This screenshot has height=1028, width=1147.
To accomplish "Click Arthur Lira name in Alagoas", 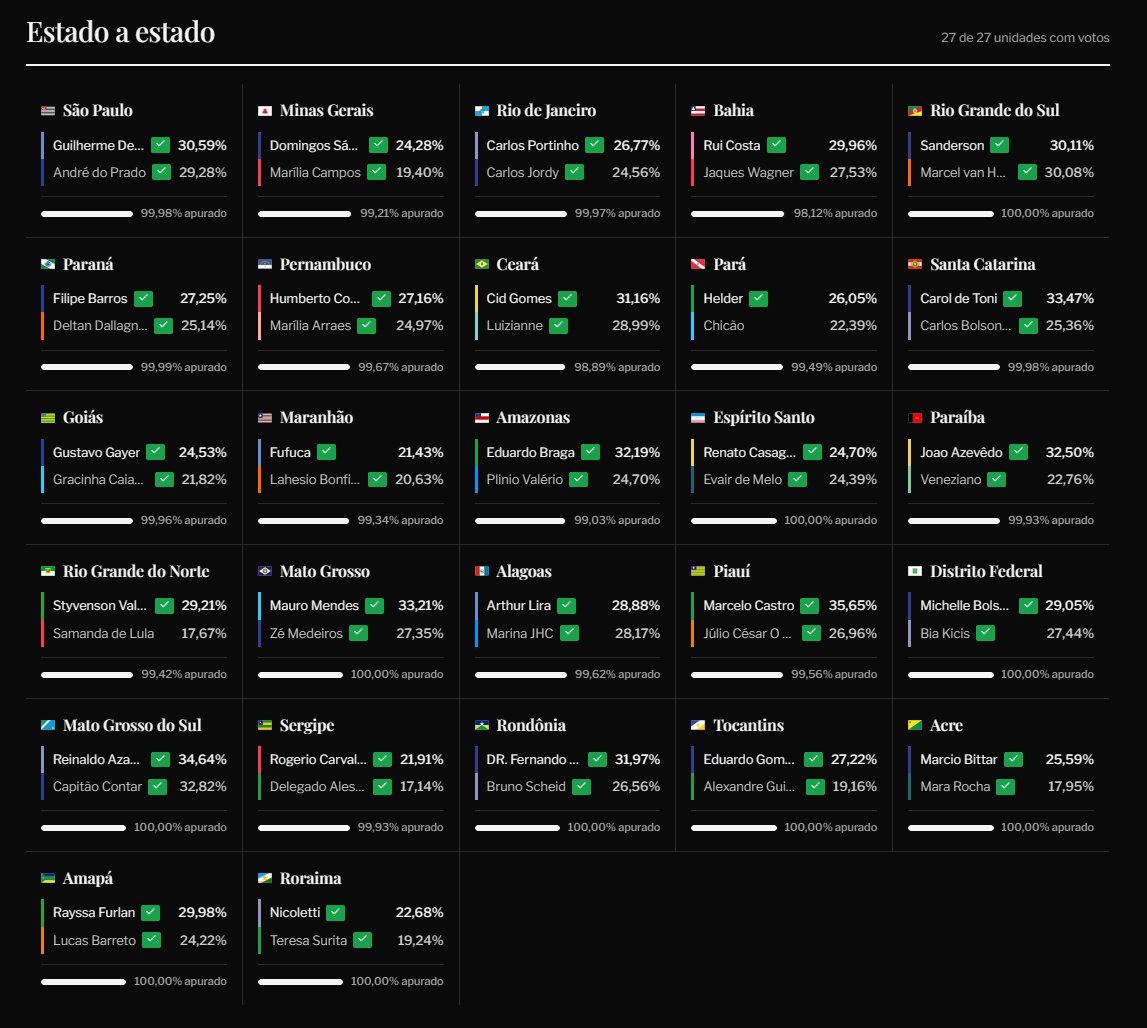I will point(519,605).
